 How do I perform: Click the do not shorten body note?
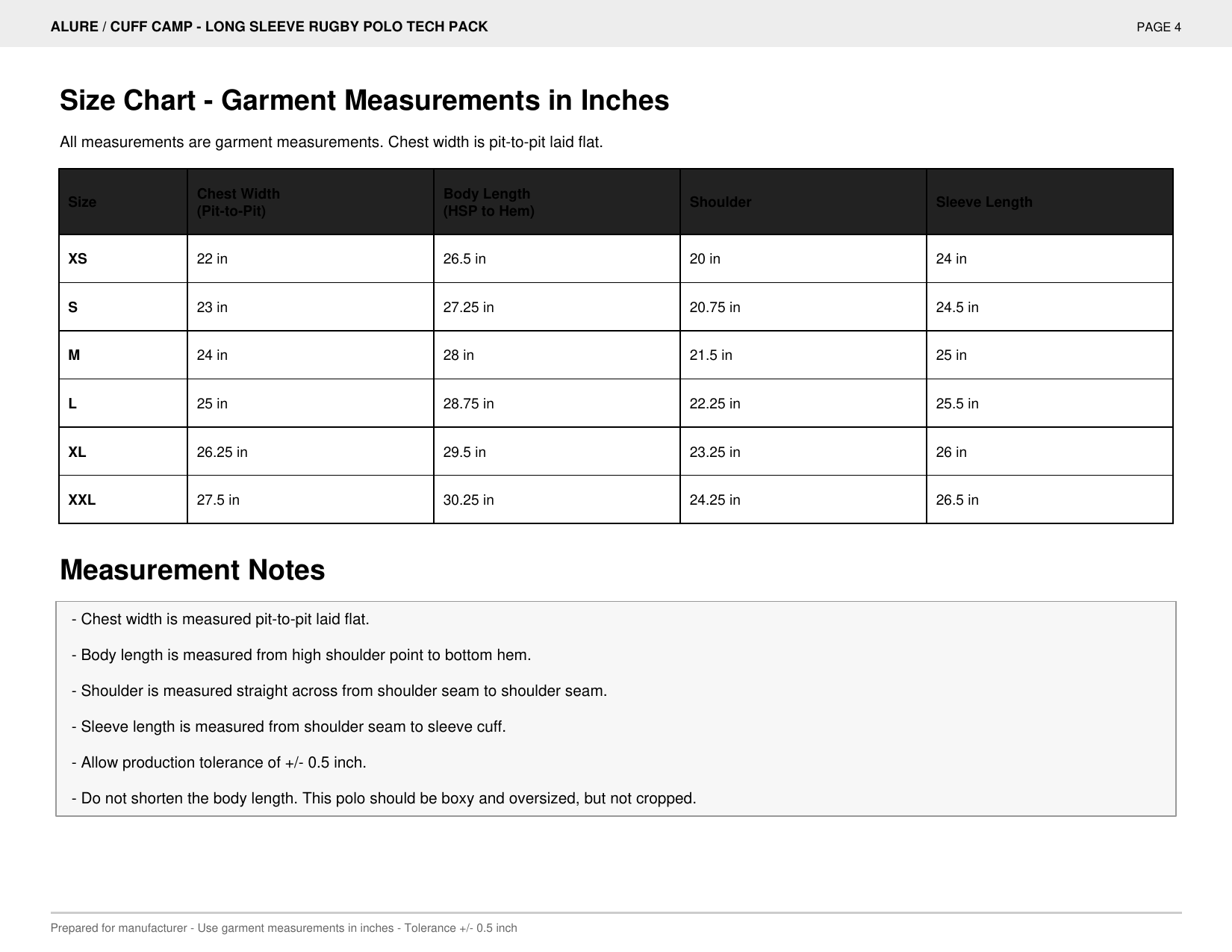pyautogui.click(x=384, y=798)
